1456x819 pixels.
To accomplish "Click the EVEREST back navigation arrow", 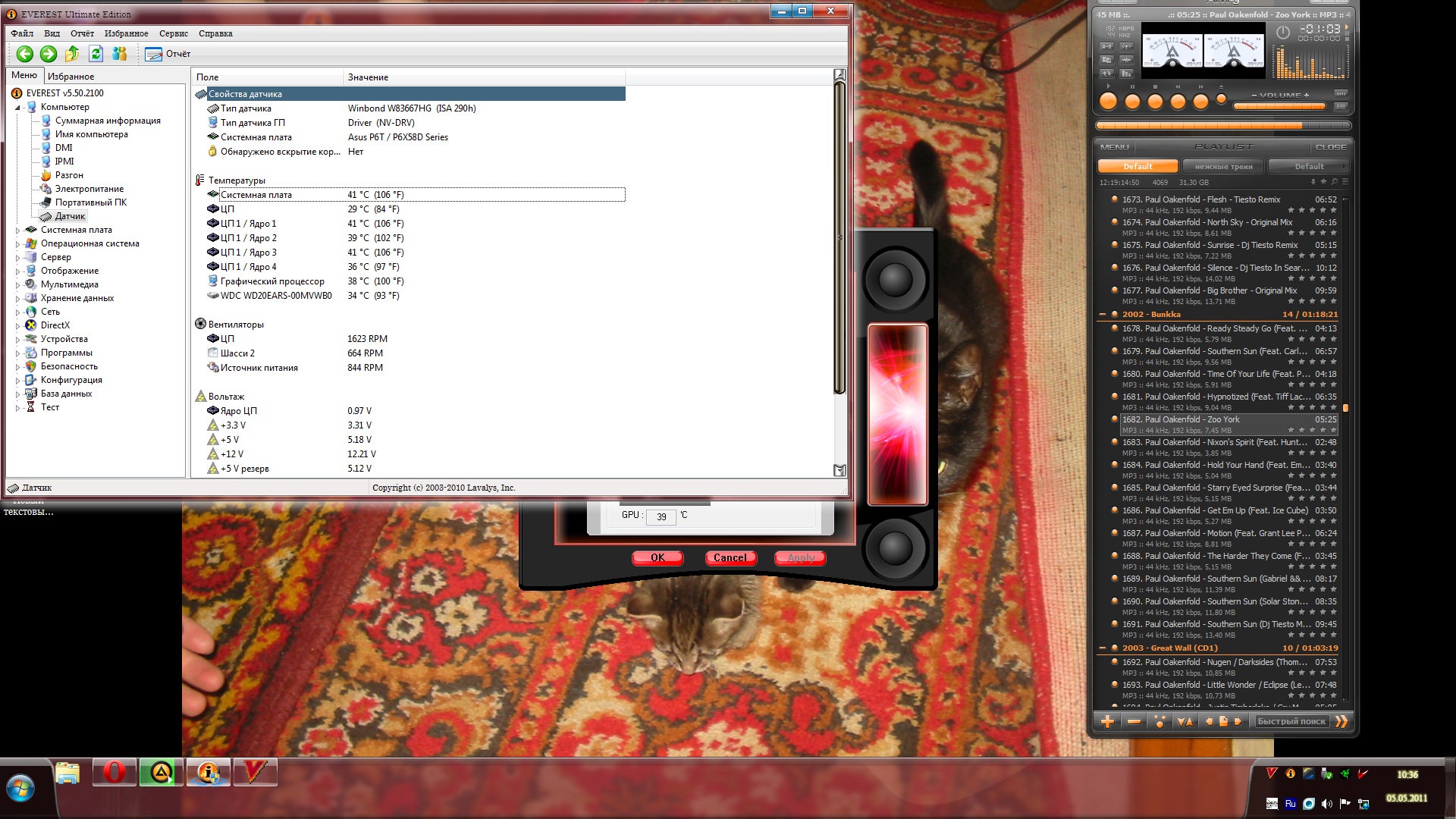I will tap(24, 54).
